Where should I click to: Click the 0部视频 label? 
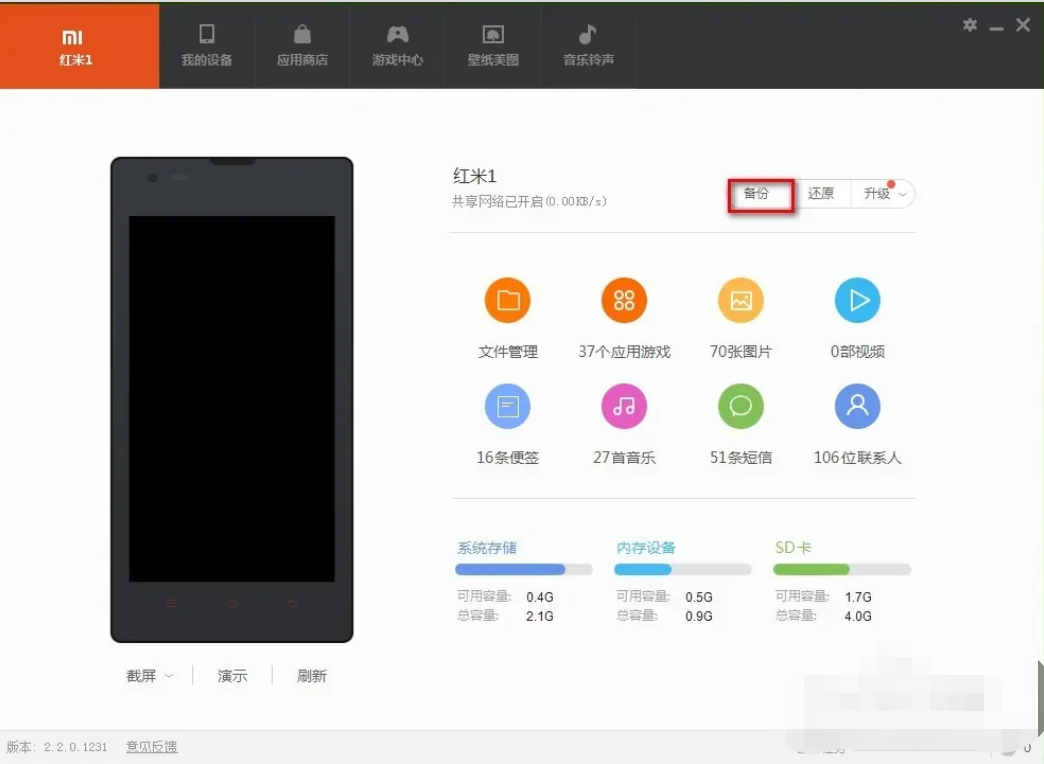pos(857,352)
